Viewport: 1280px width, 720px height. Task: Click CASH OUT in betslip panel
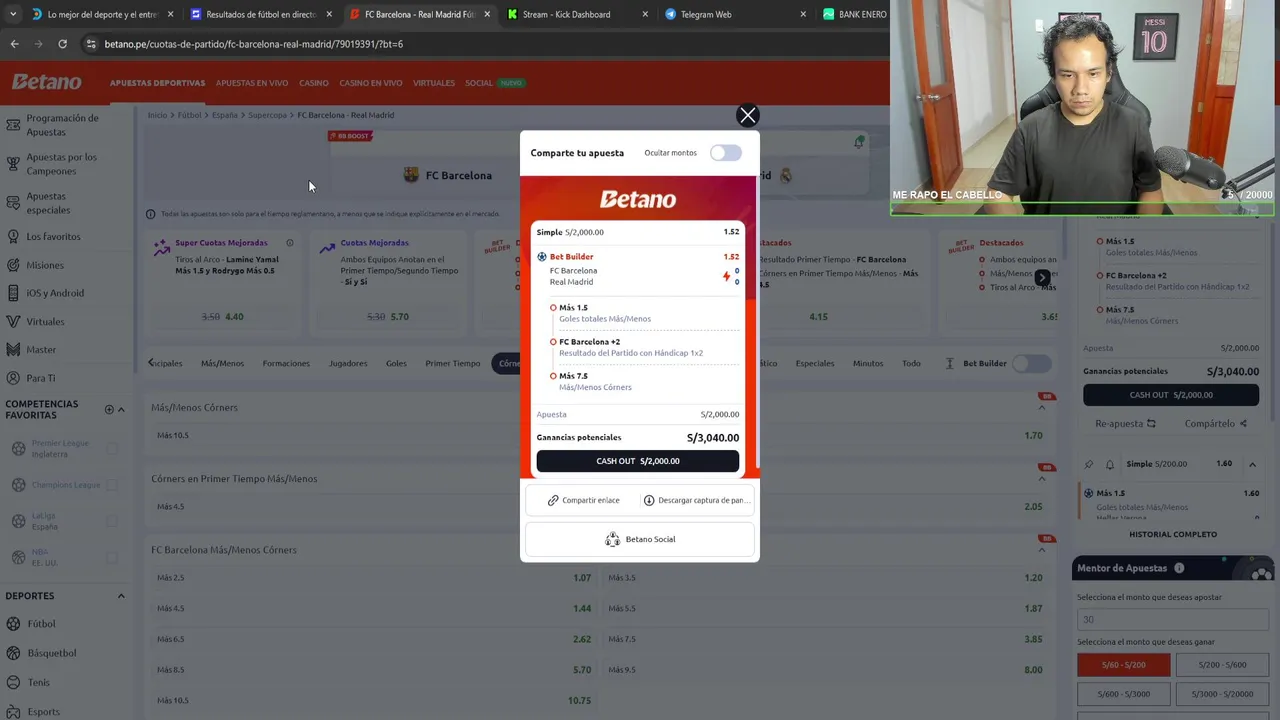click(1171, 395)
